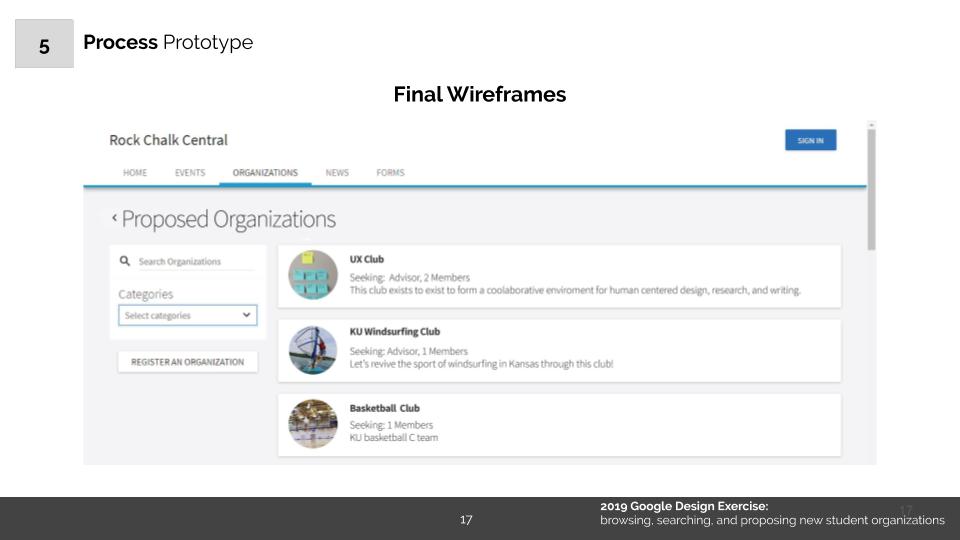Click the vertical scrollbar thumb
This screenshot has height=540, width=960.
point(871,190)
